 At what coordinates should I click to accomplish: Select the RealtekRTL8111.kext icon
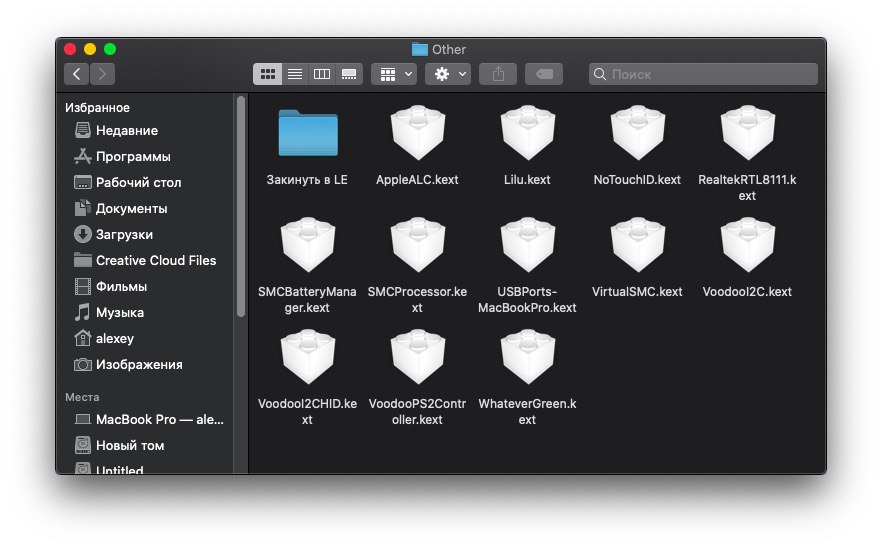point(748,133)
